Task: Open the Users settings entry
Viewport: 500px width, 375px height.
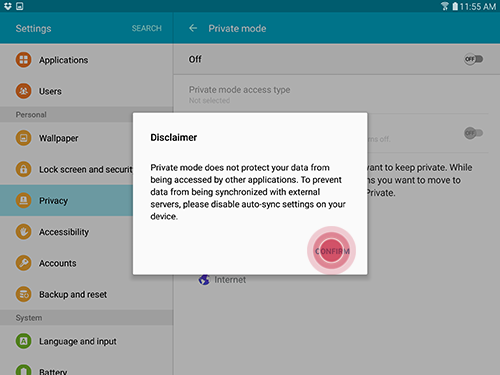Action: point(87,91)
